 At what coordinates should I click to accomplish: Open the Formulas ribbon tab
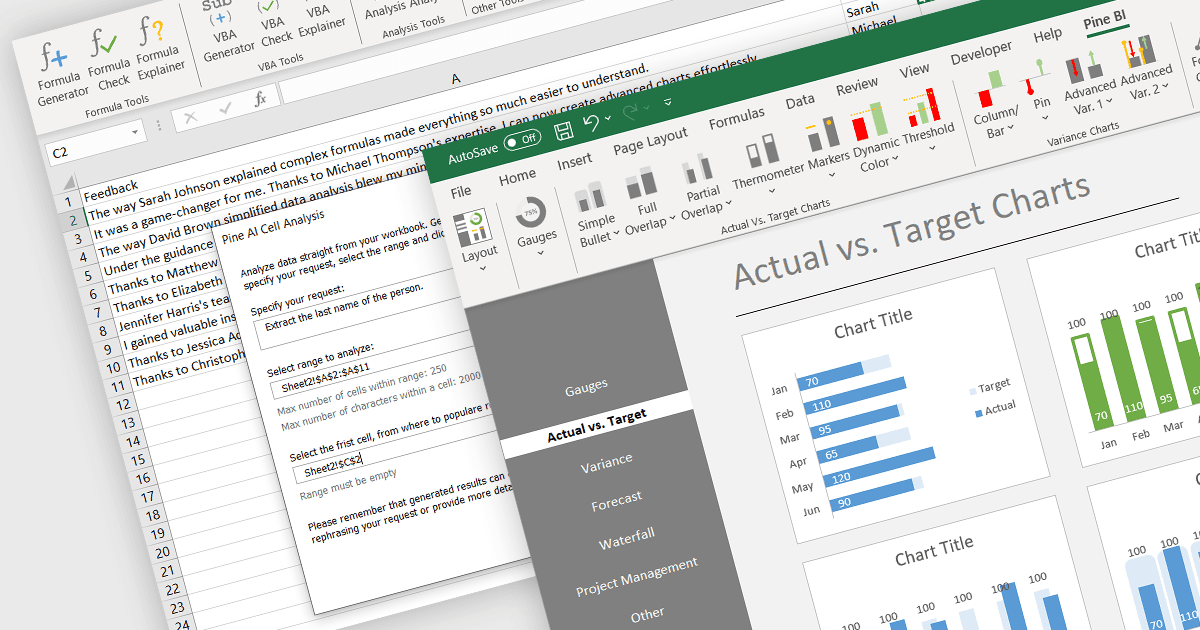[737, 117]
